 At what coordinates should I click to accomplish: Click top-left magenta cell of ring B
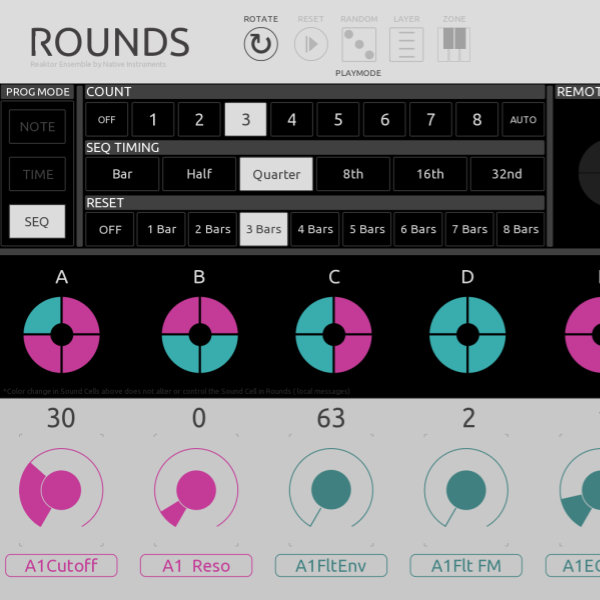pyautogui.click(x=182, y=317)
